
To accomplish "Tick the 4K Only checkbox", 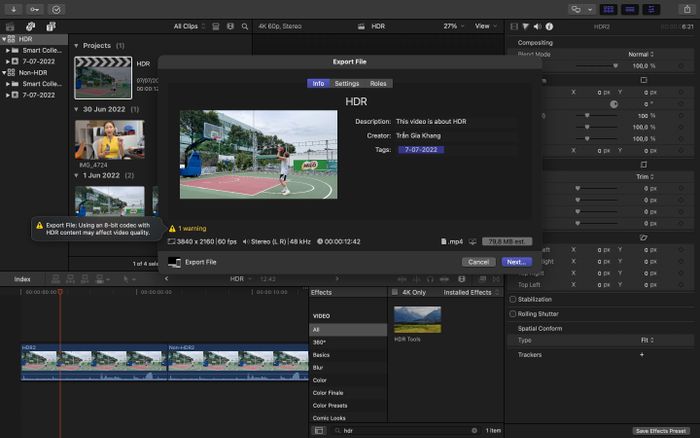I will 395,292.
